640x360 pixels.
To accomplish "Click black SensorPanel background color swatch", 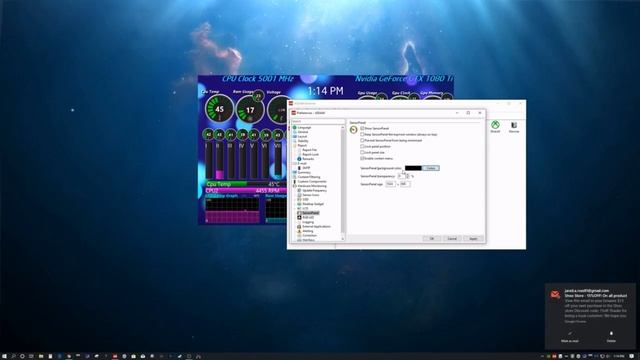I will (413, 168).
